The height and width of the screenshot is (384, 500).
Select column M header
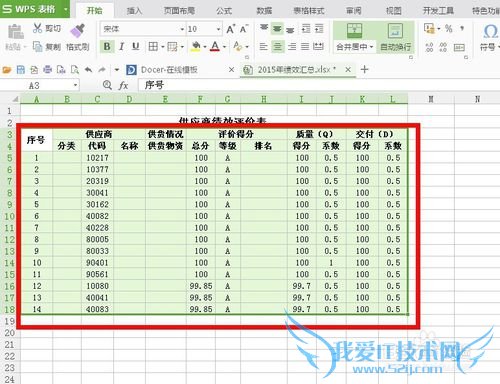click(431, 99)
